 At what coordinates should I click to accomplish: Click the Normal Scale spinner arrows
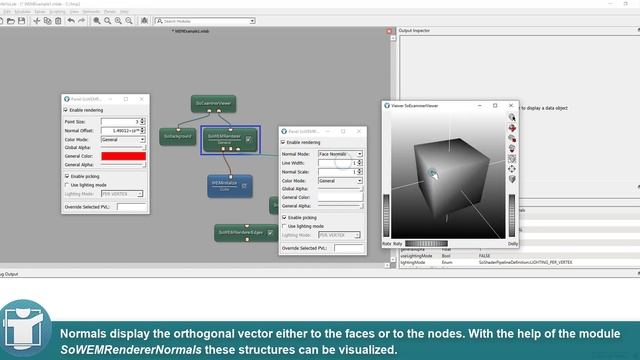click(360, 172)
